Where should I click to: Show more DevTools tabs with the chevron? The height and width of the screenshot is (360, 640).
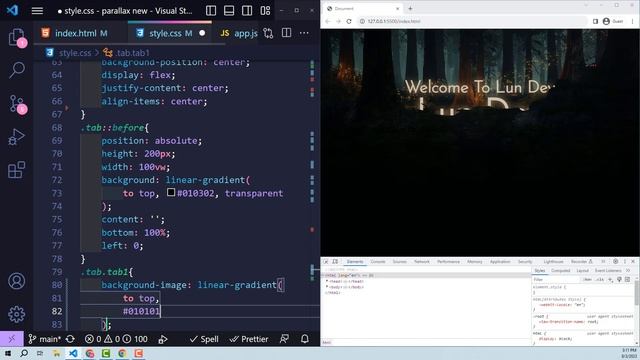click(603, 262)
